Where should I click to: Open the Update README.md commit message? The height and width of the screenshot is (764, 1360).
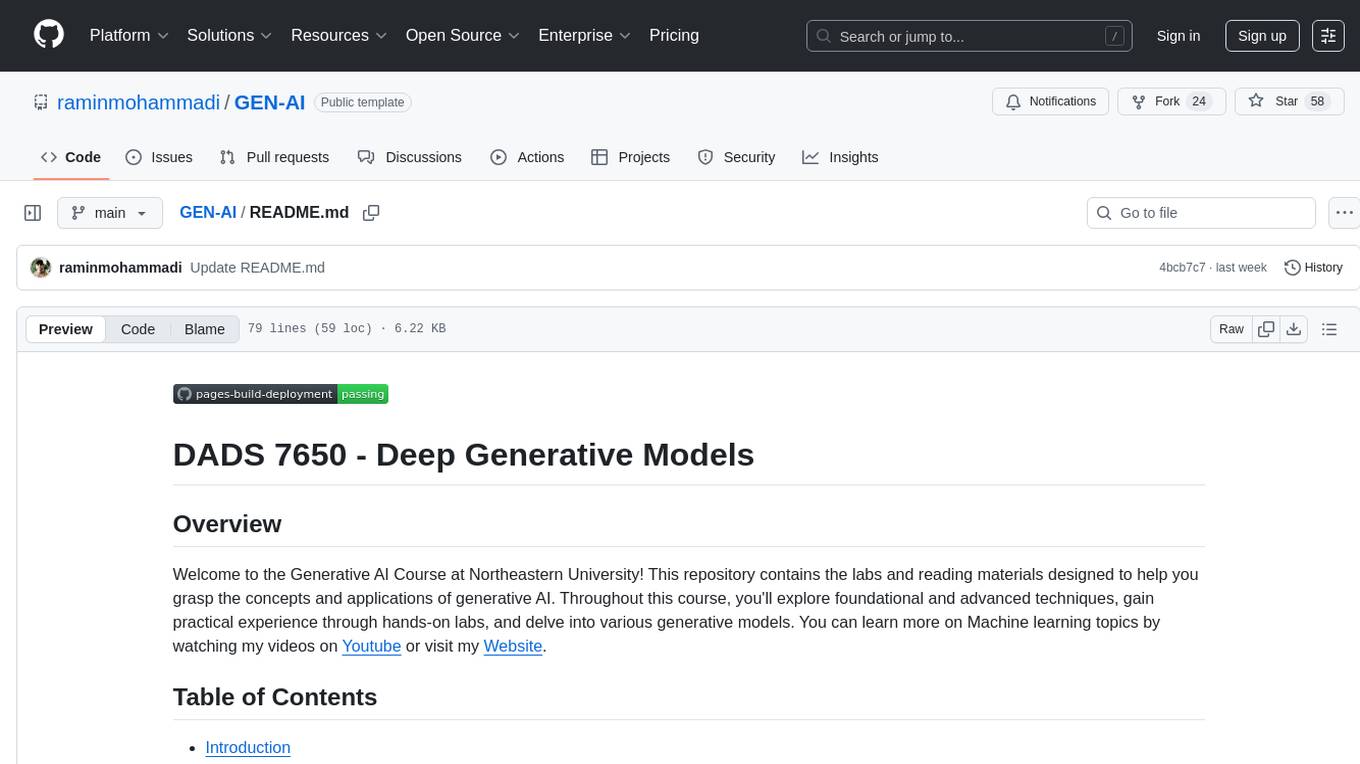click(257, 268)
